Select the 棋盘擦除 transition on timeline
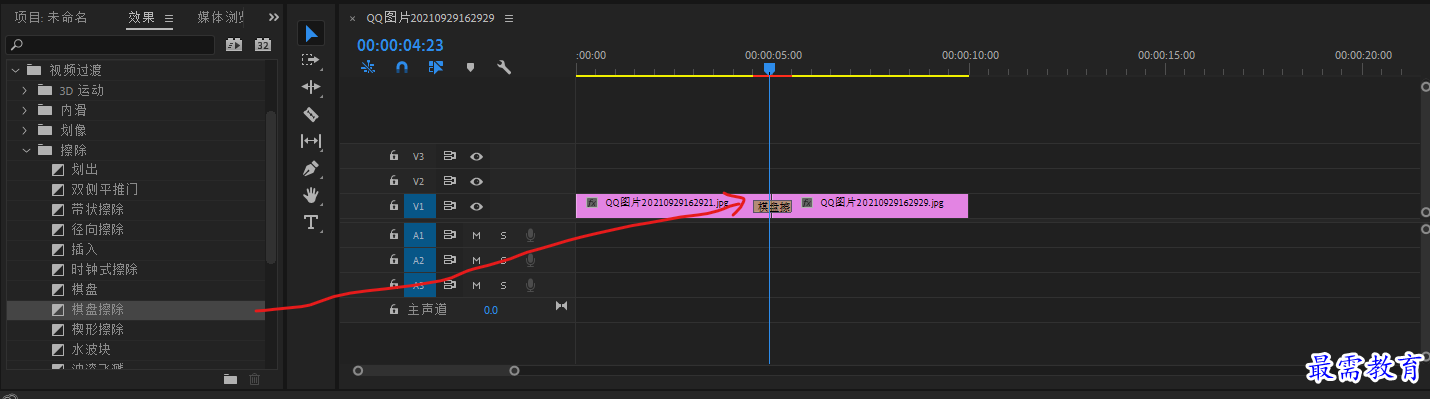 coord(772,206)
